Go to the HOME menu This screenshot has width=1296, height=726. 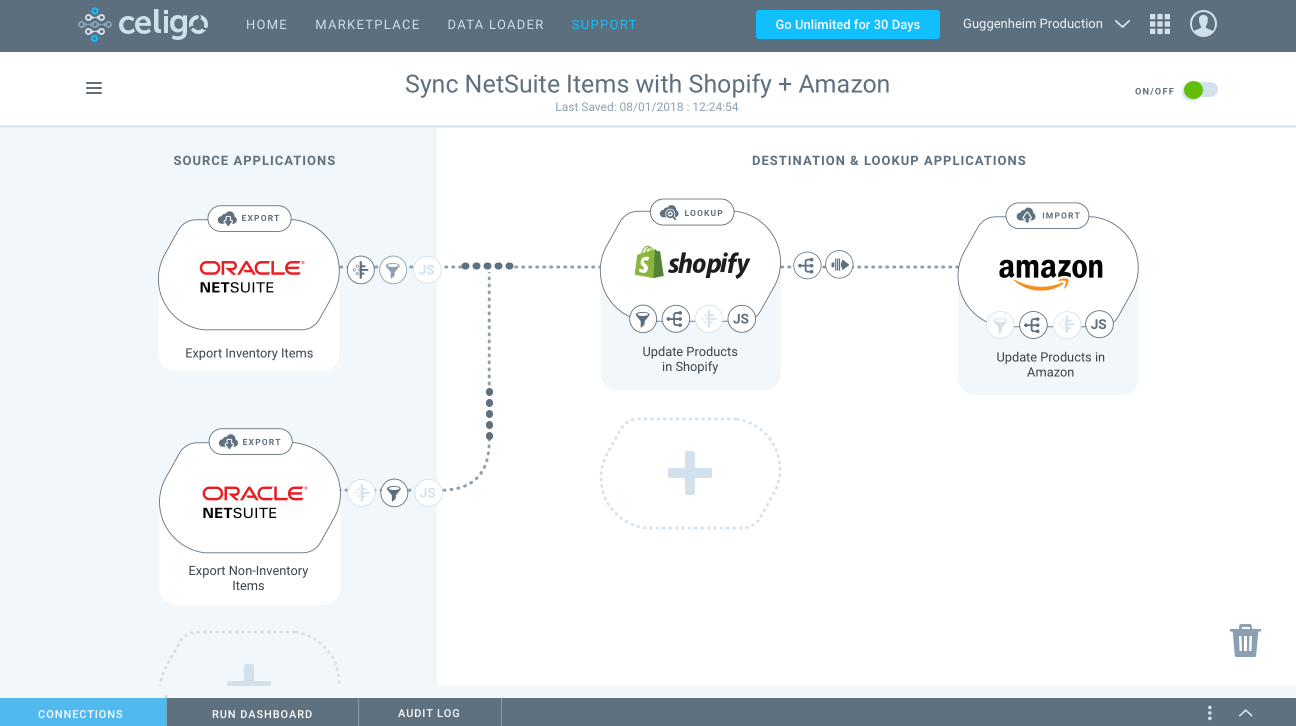(267, 25)
